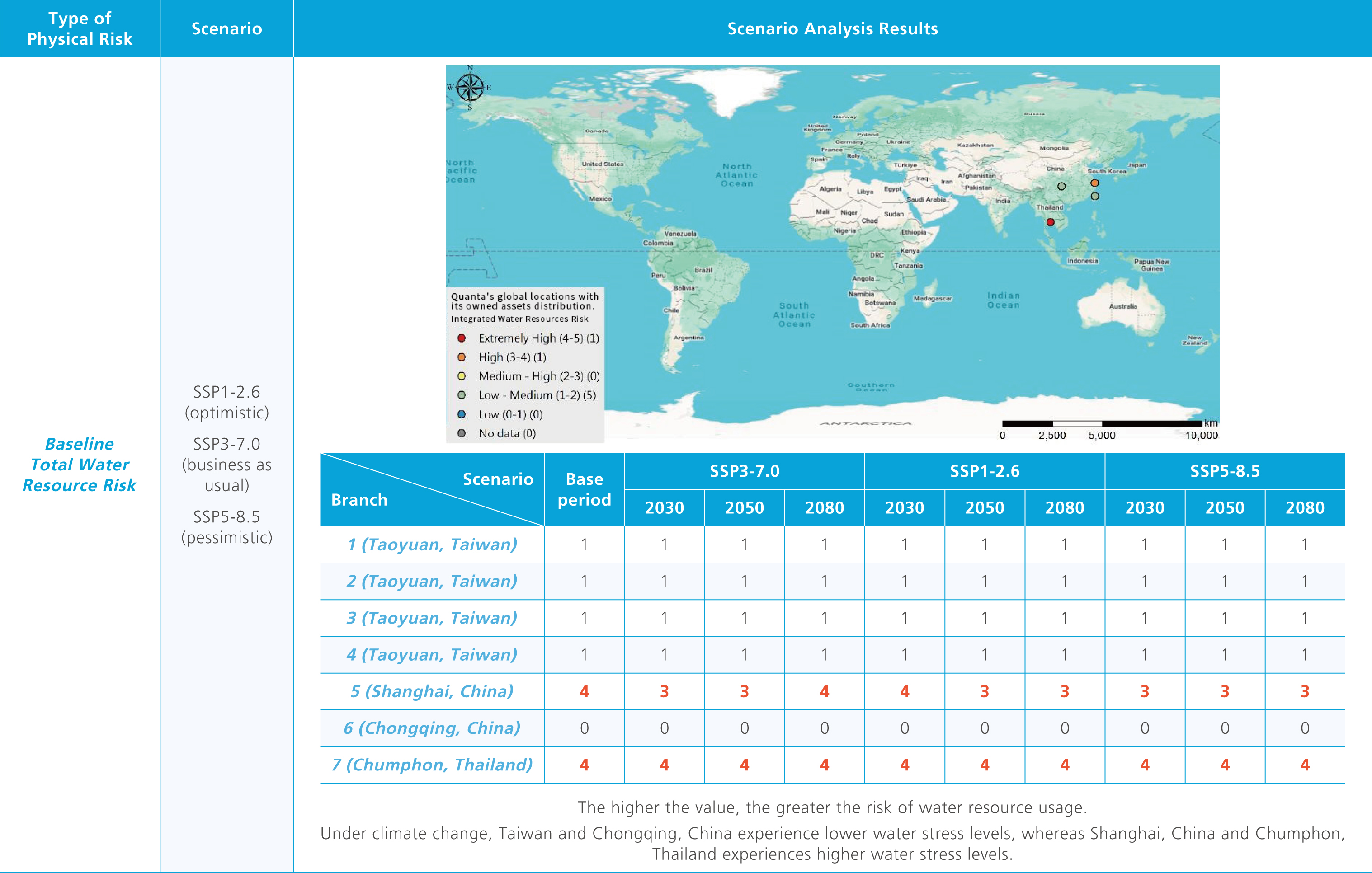Toggle visibility of Quanta's asset distribution legend

coord(523,300)
